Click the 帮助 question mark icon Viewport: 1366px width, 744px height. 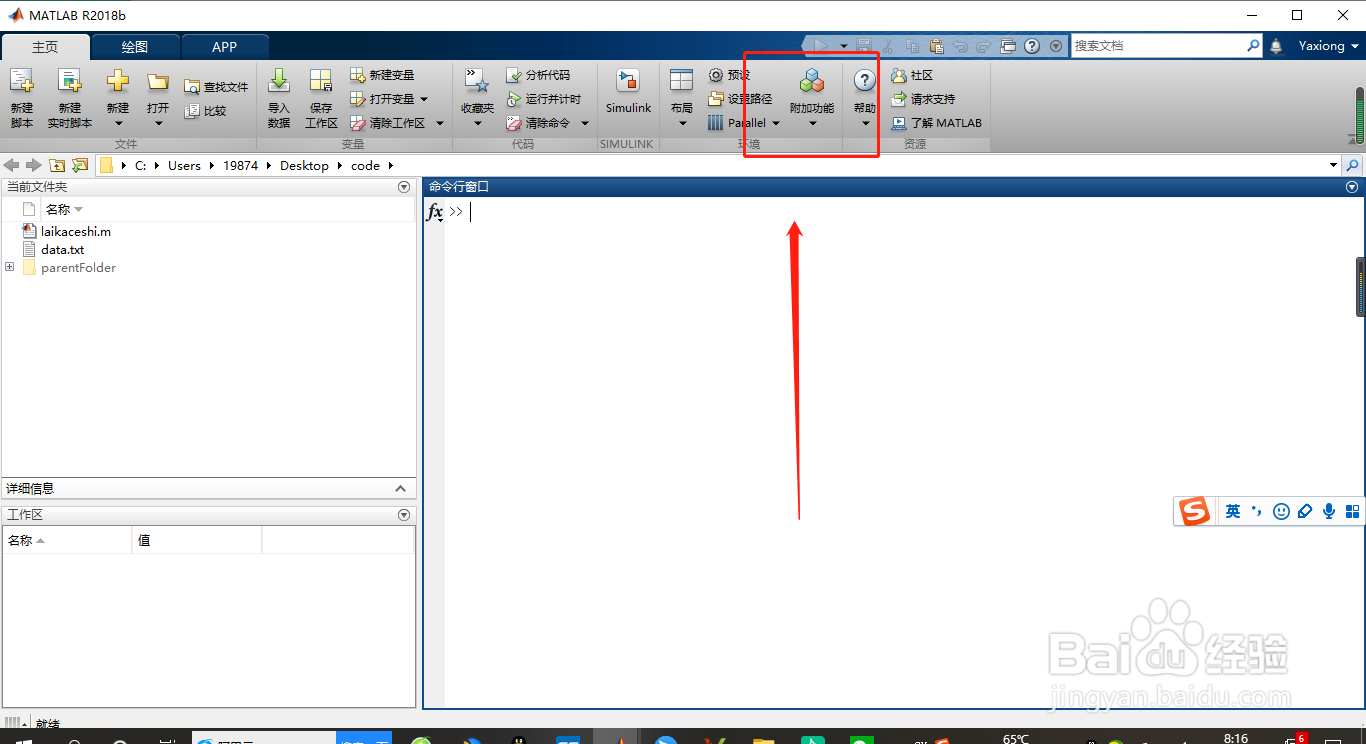(865, 81)
